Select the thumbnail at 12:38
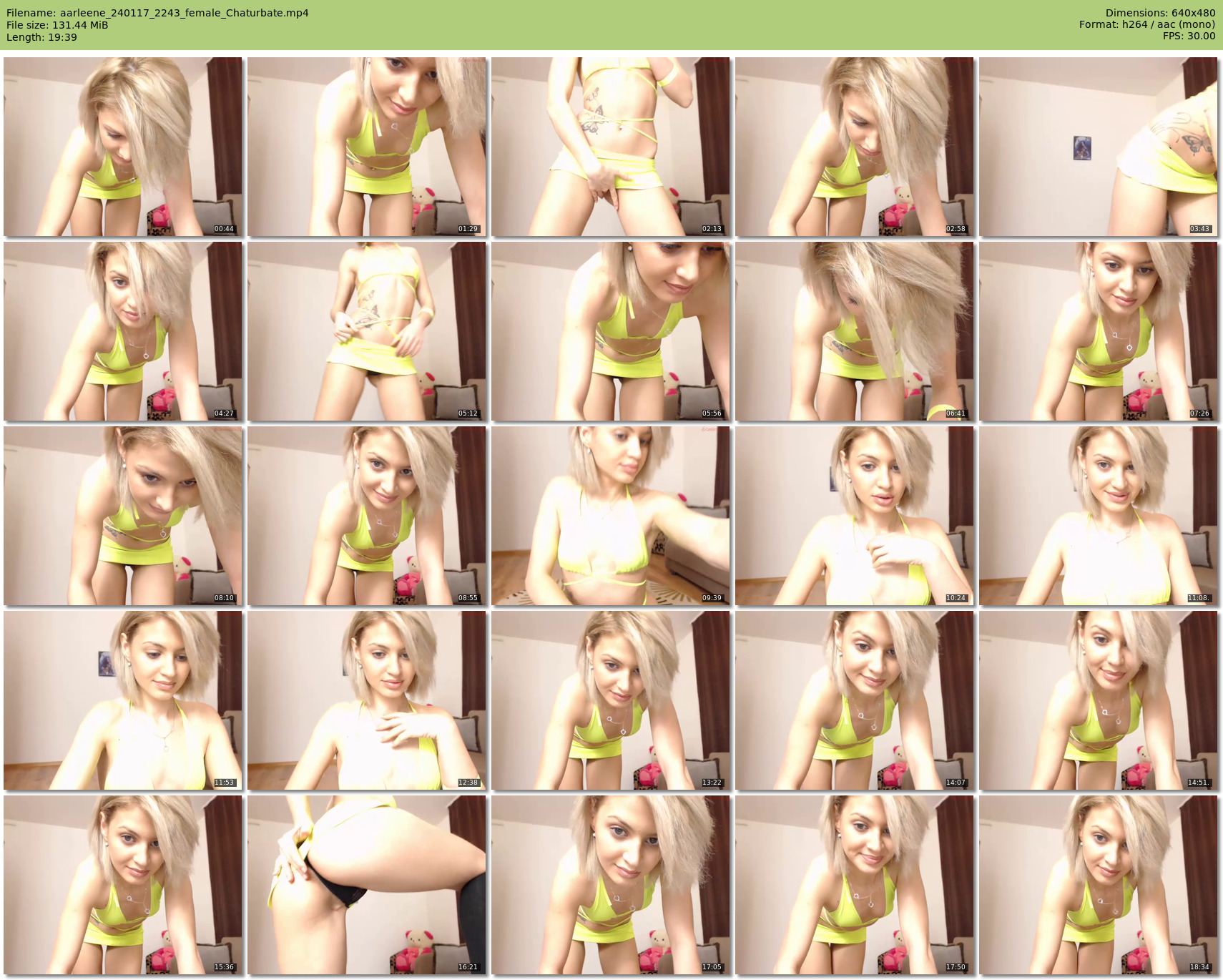 tap(367, 700)
